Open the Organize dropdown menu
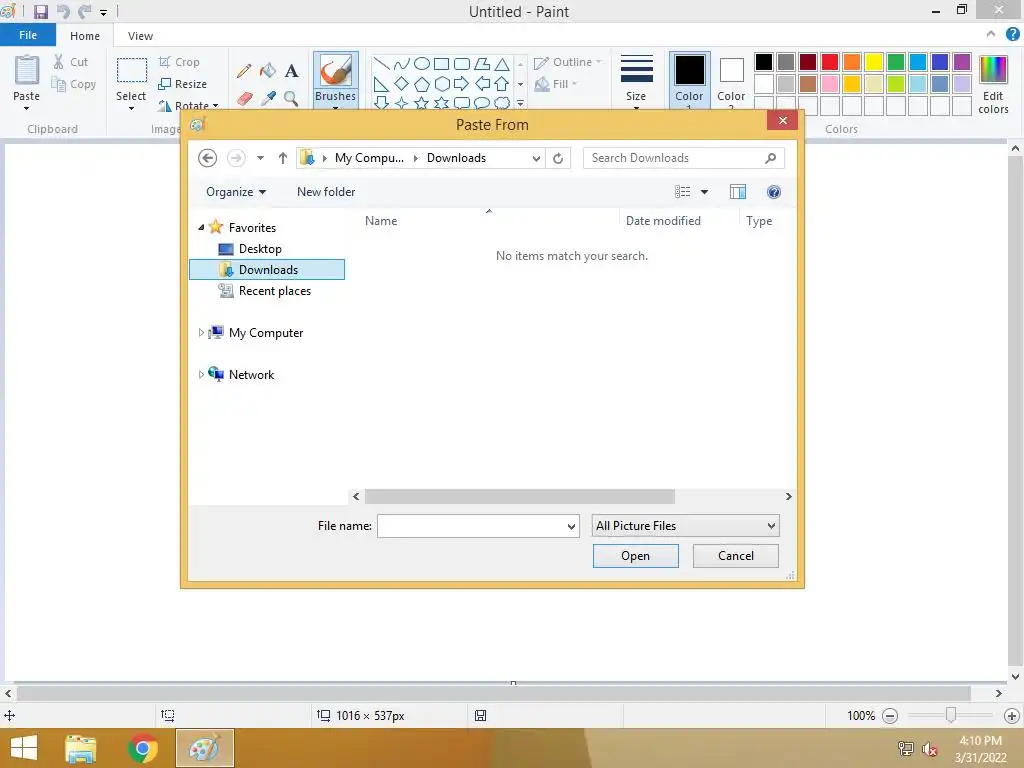Image resolution: width=1024 pixels, height=768 pixels. click(x=236, y=192)
